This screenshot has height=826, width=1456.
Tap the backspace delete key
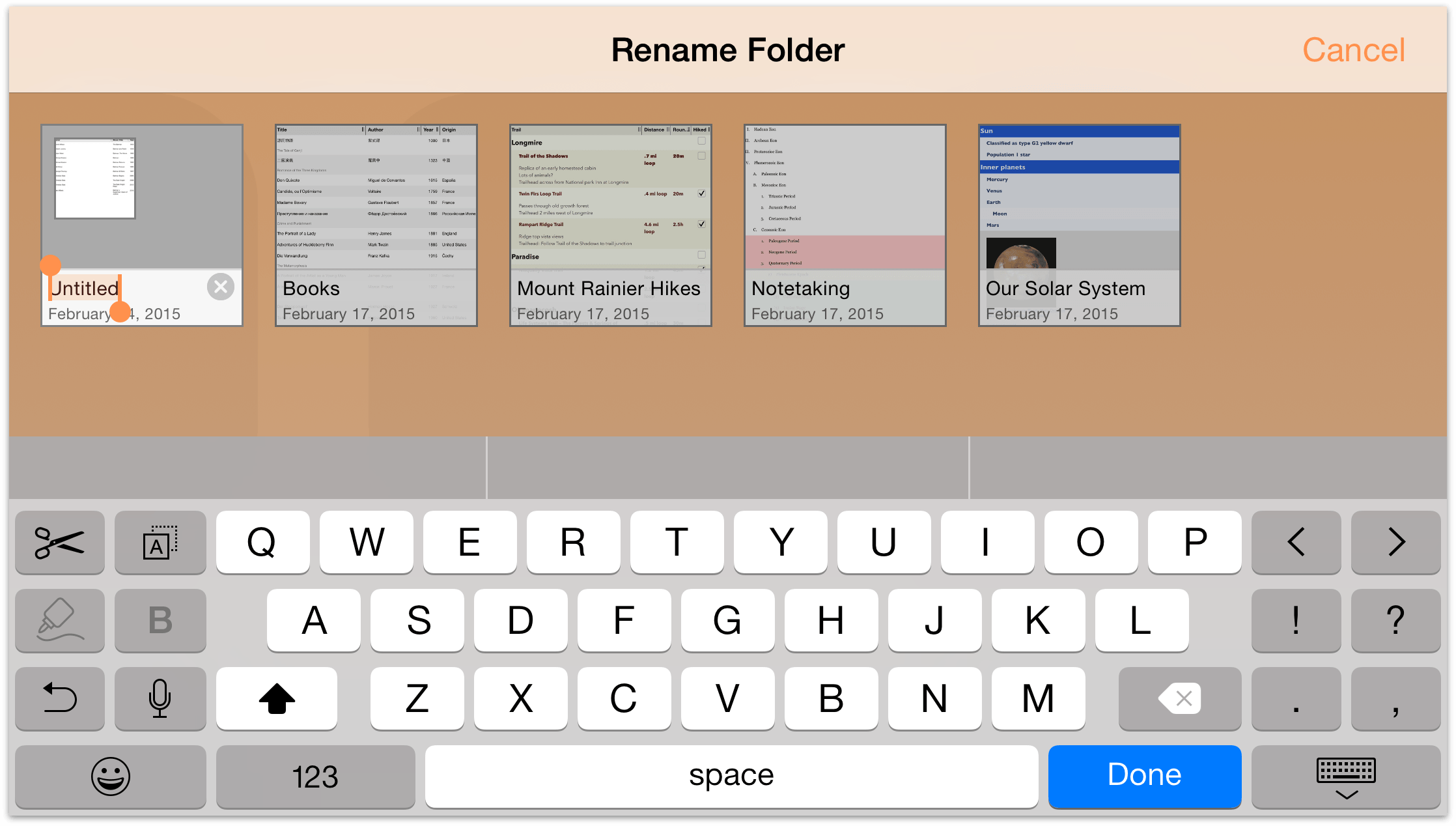(1180, 698)
